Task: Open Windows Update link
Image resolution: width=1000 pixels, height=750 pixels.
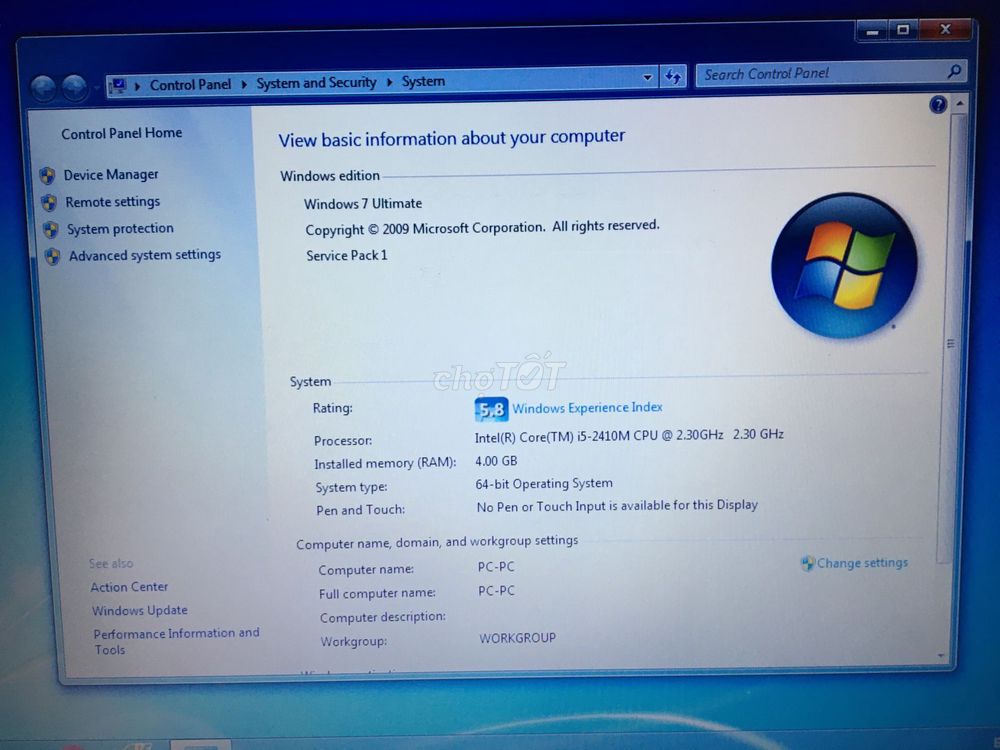Action: [140, 610]
